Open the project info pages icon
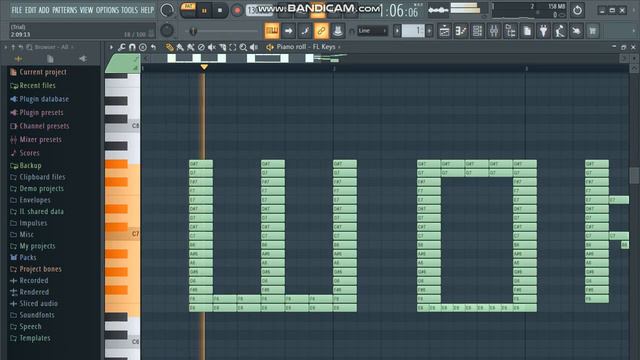The height and width of the screenshot is (360, 640). point(527,31)
